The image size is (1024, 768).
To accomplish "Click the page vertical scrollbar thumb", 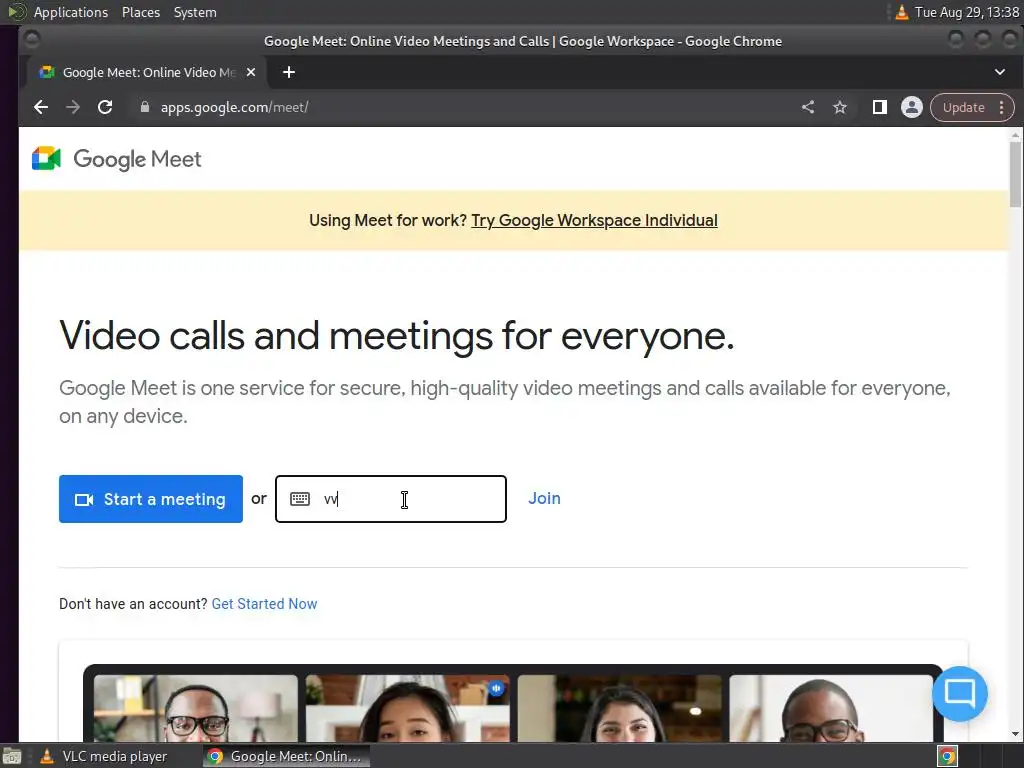I will coord(1015,174).
